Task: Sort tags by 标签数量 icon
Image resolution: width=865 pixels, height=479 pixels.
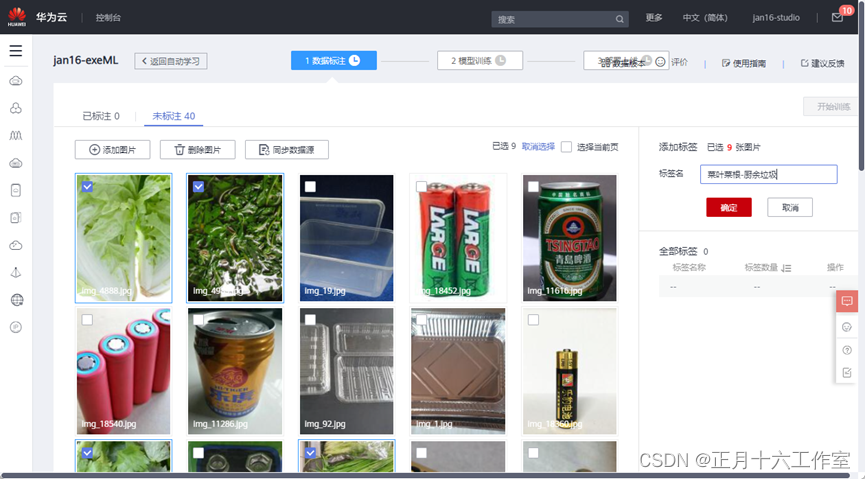Action: [x=787, y=268]
